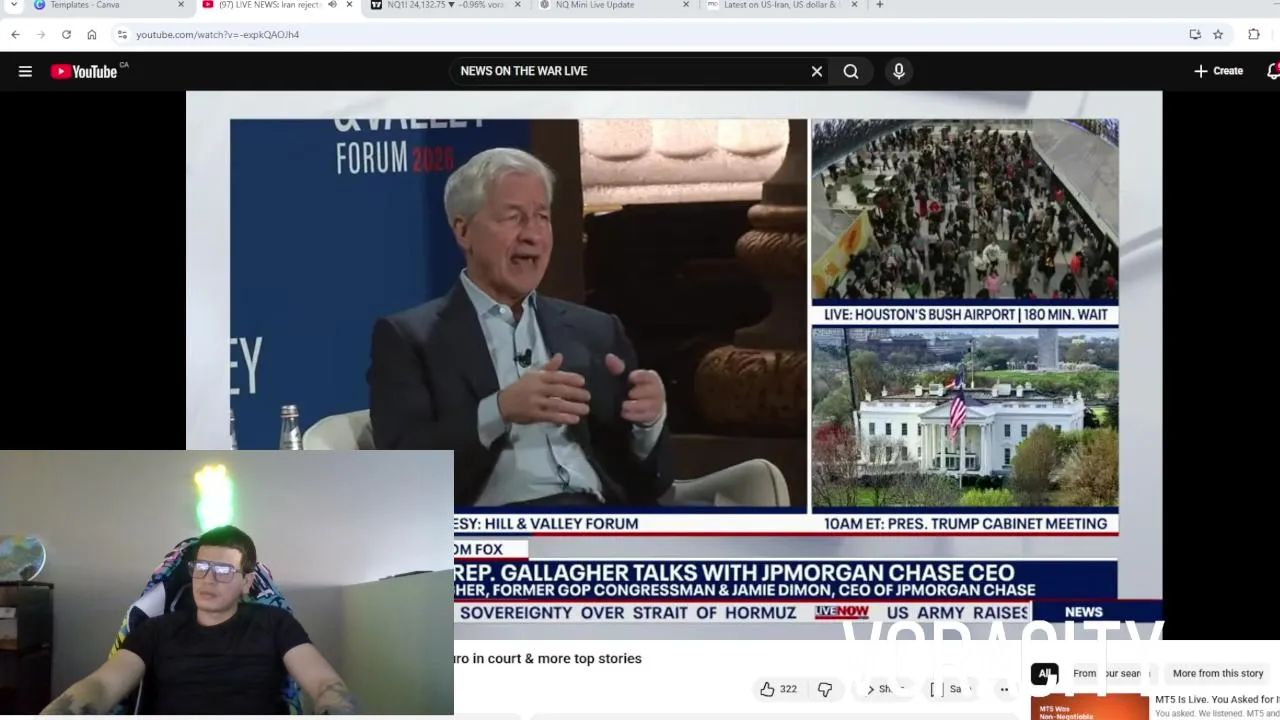The image size is (1280, 720).
Task: Open the YouTube hamburger guide menu
Action: pos(25,71)
